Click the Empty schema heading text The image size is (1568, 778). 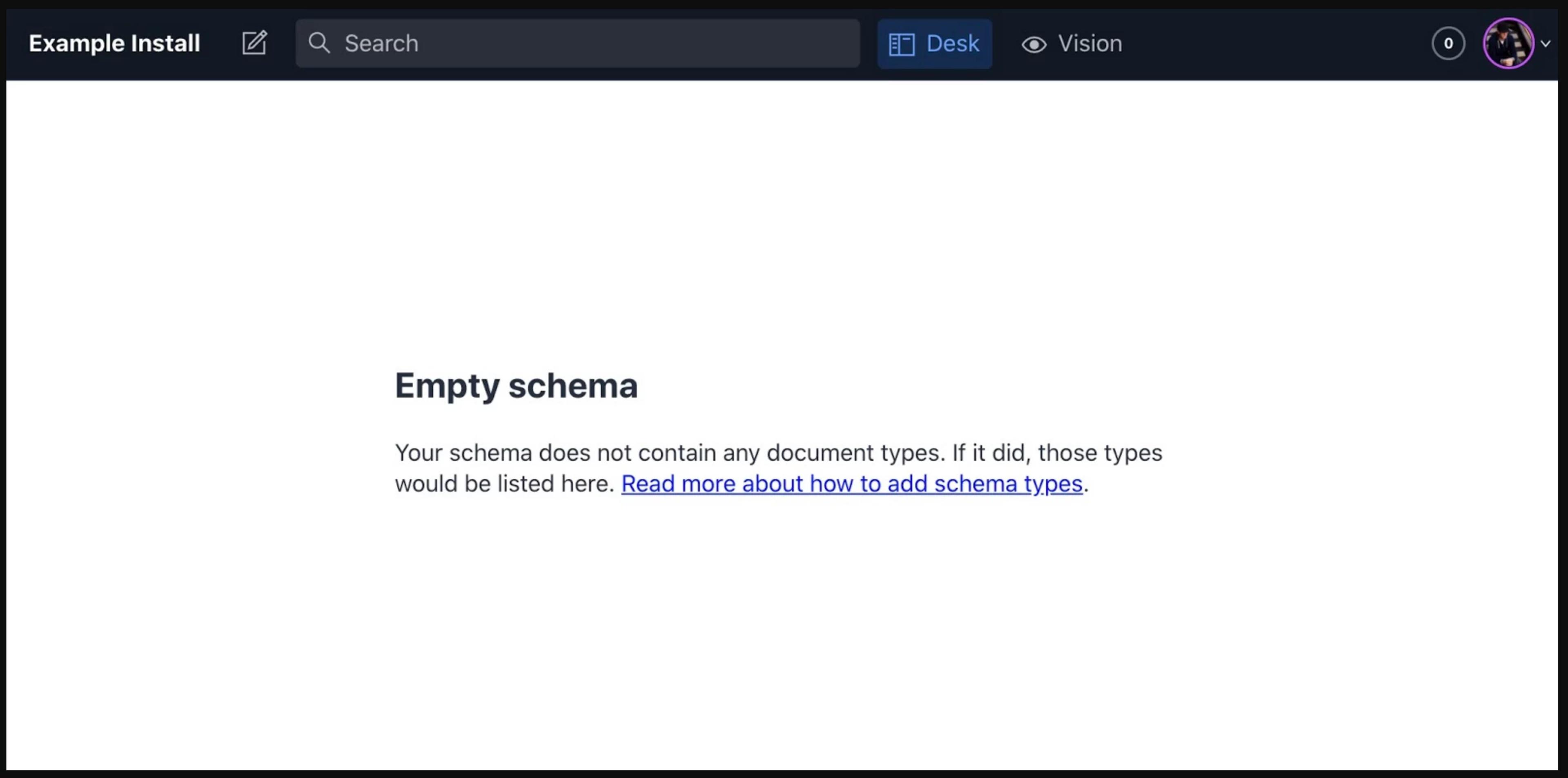tap(516, 386)
